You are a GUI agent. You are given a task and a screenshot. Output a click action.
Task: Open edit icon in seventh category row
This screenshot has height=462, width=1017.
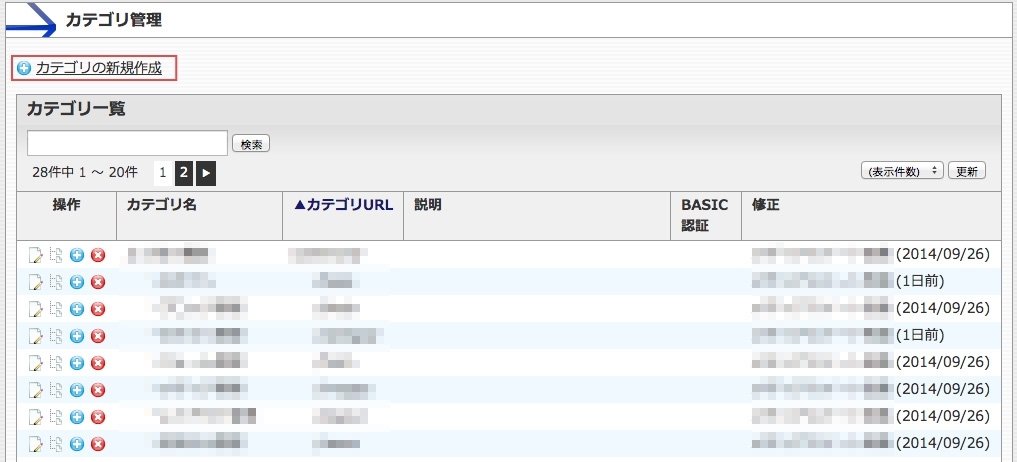(x=36, y=417)
